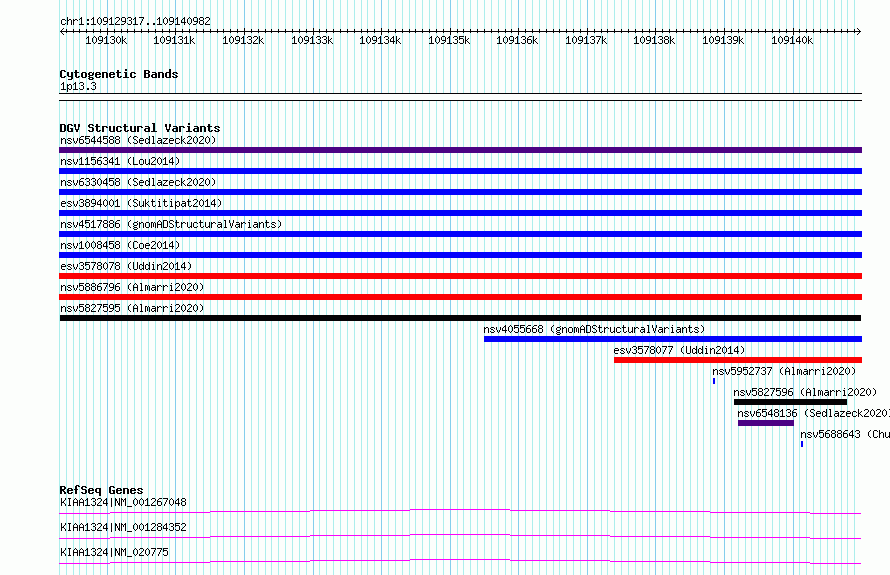Select the red nsv5886796 variant bar

[x=460, y=297]
